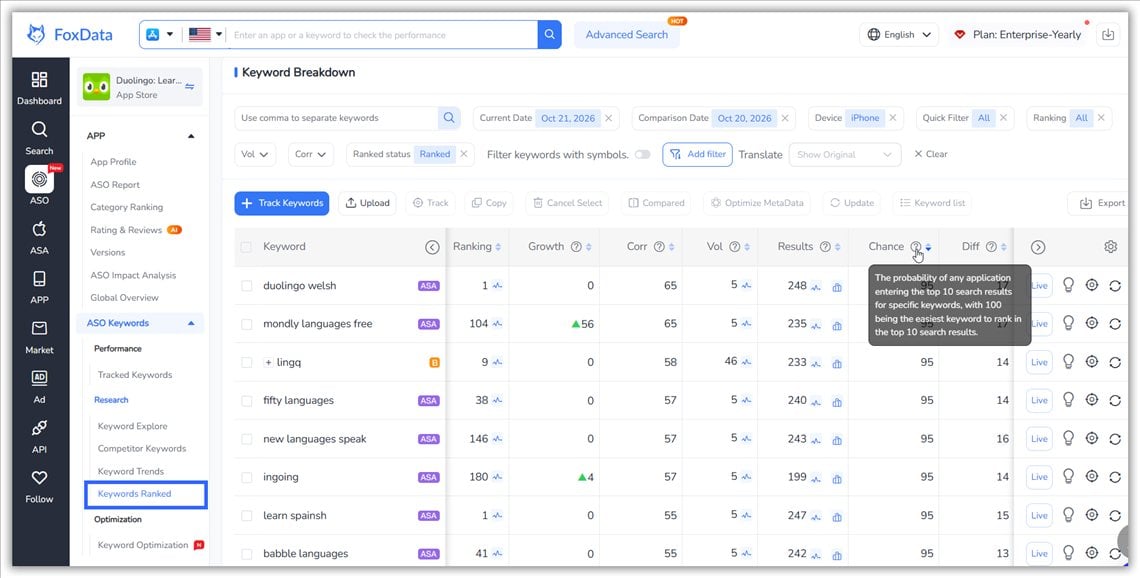Expand the lingq keyword plus sign
1140x578 pixels.
[268, 362]
